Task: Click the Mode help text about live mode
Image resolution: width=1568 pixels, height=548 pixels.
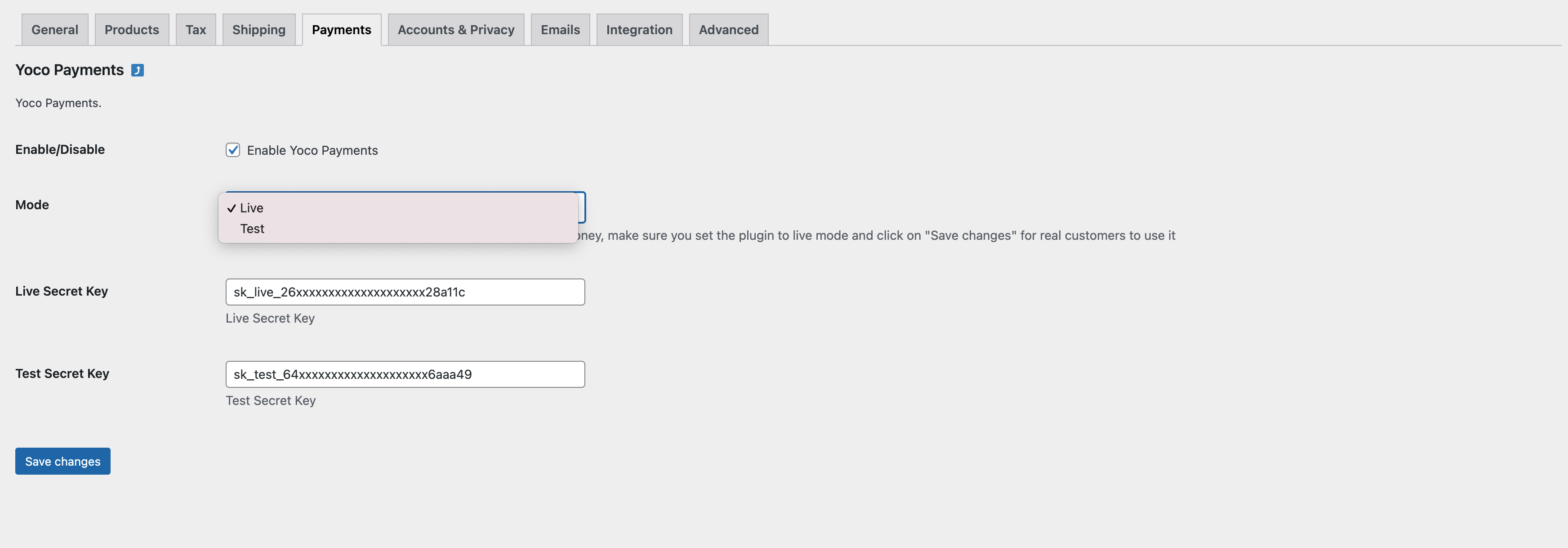Action: pos(877,236)
